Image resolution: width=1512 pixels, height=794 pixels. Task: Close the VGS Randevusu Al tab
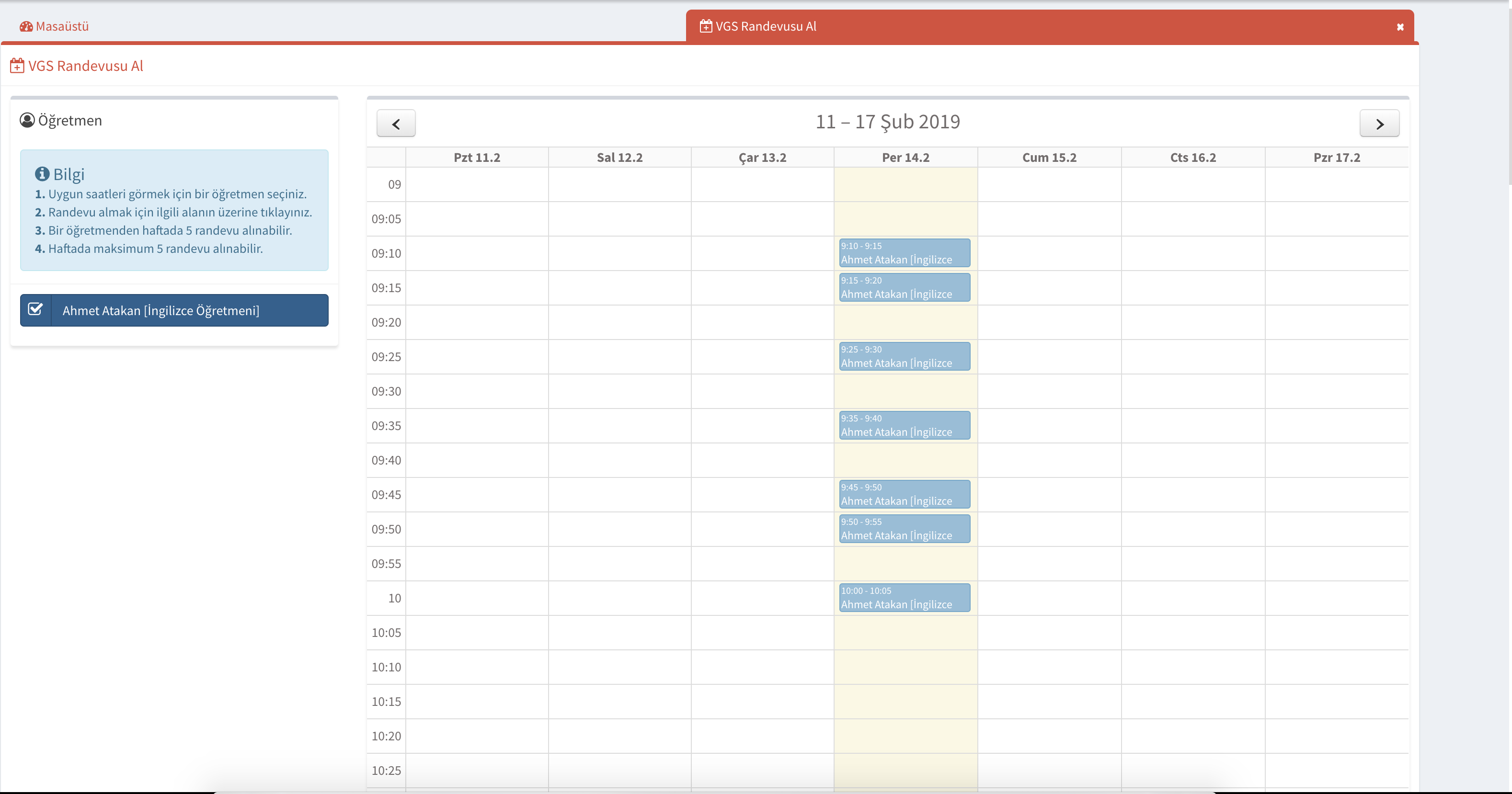tap(1400, 27)
